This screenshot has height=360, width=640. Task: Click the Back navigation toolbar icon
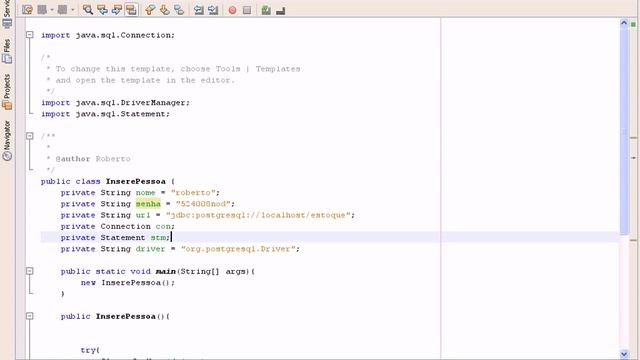[x=42, y=10]
